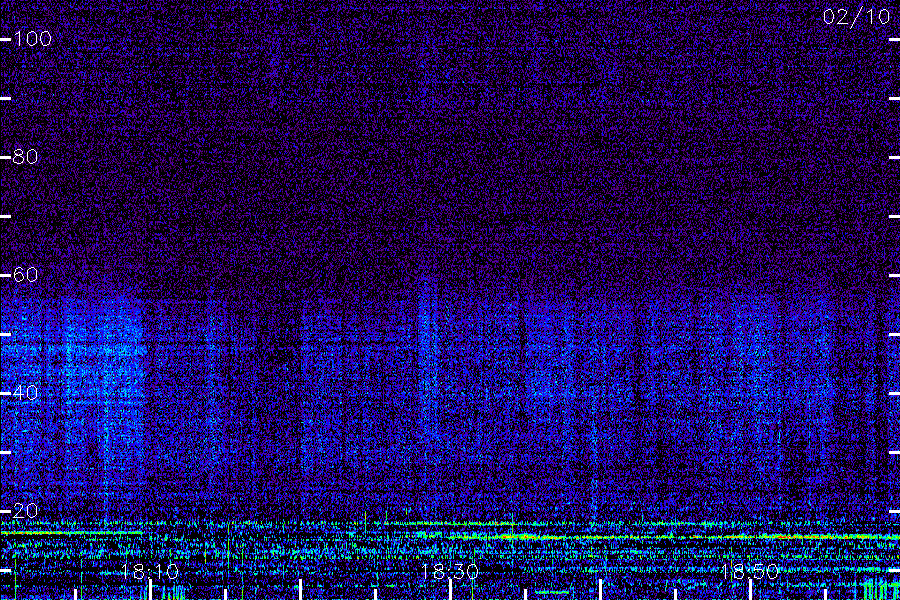This screenshot has width=900, height=600.
Task: Click the 80 frequency axis label
Action: pos(26,156)
